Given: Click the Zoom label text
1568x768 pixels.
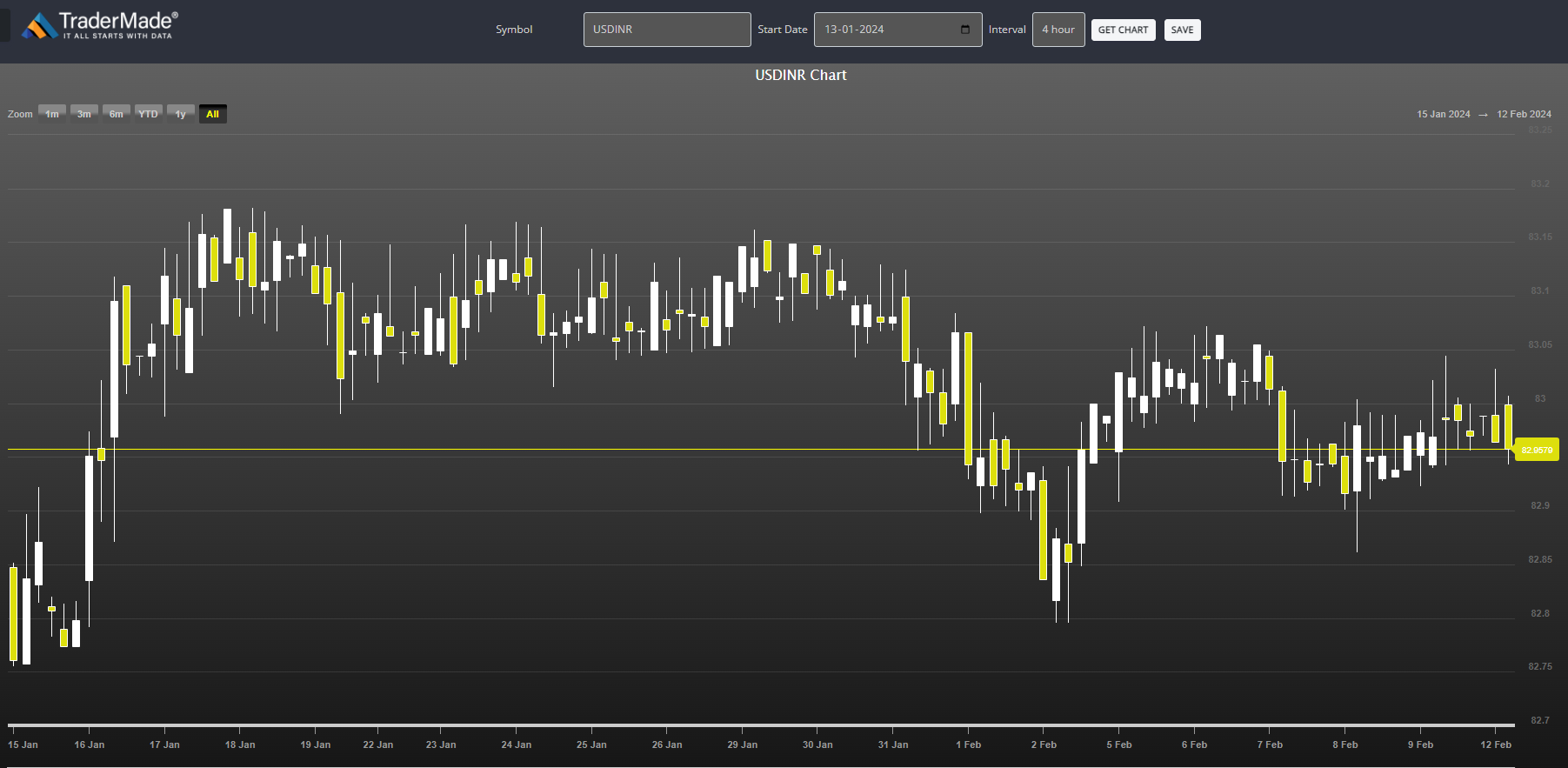Looking at the screenshot, I should (20, 114).
